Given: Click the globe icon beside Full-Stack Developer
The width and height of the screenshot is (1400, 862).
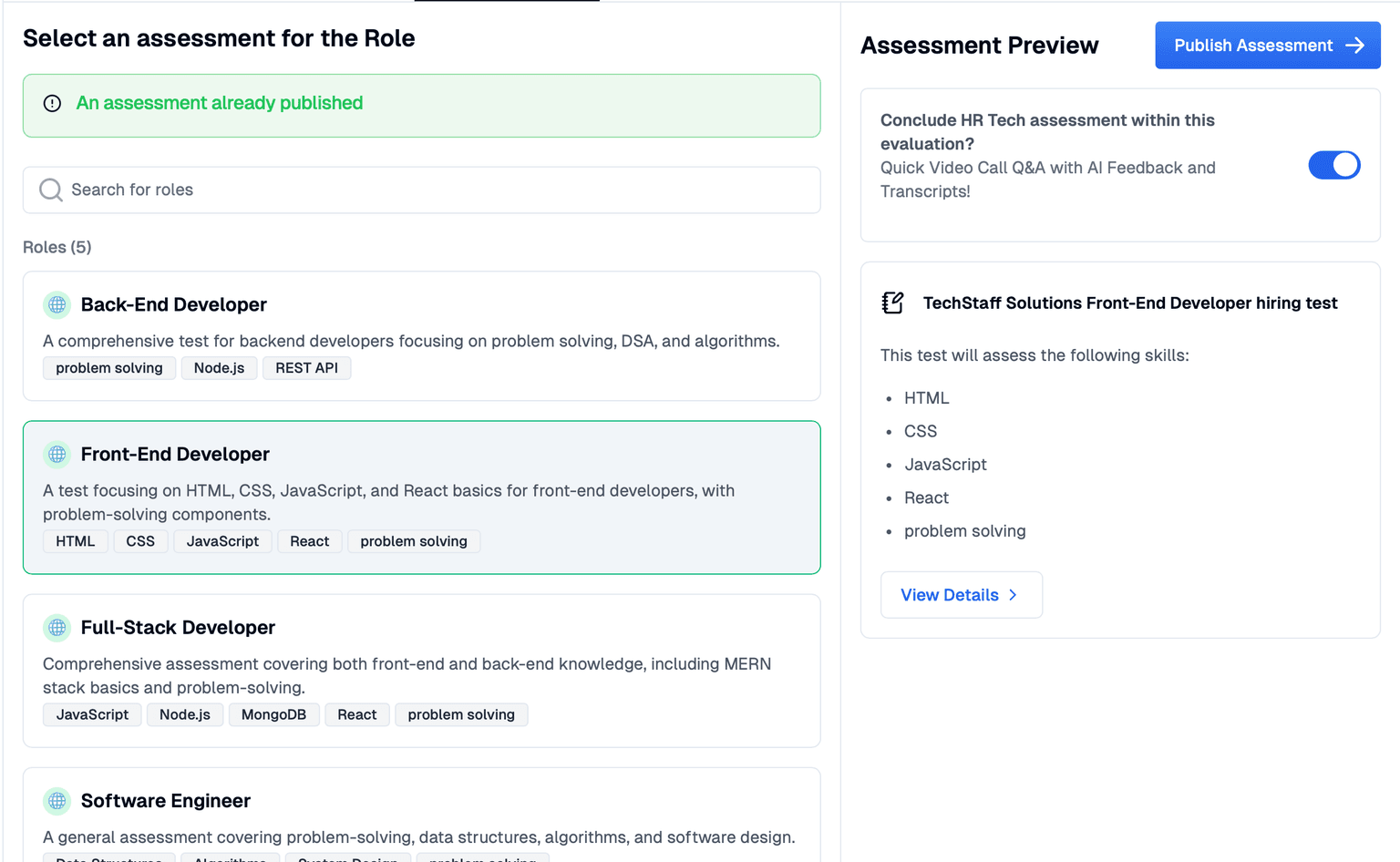Looking at the screenshot, I should (x=57, y=627).
